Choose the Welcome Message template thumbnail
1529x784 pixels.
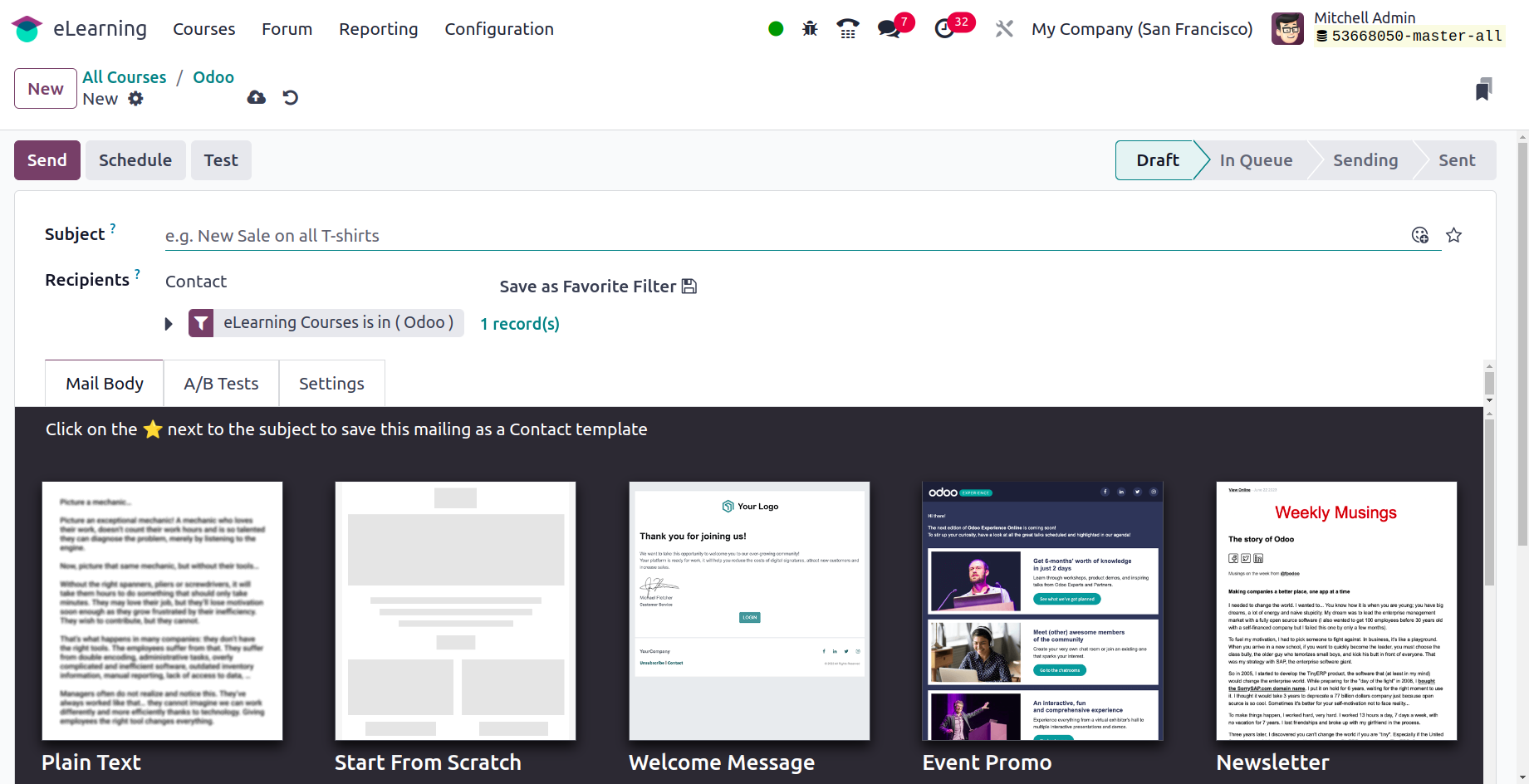(749, 611)
